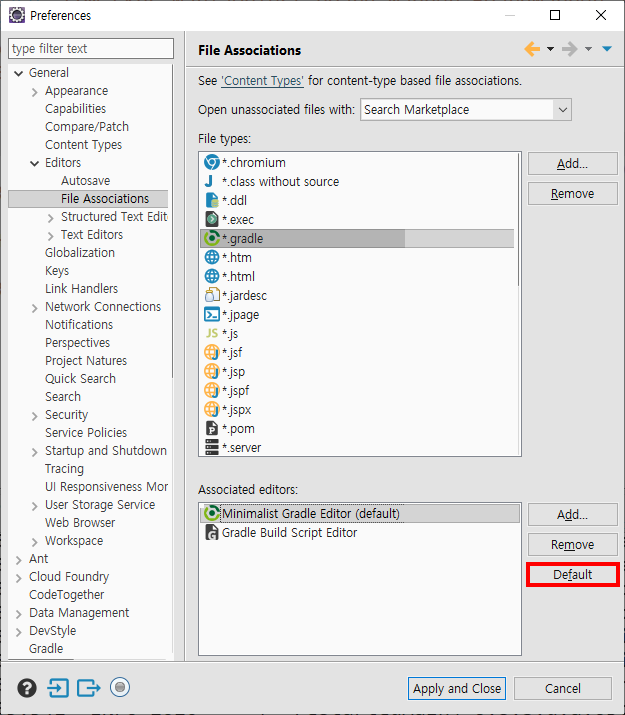
Task: Expand the Structured Text Editors node
Action: click(51, 218)
